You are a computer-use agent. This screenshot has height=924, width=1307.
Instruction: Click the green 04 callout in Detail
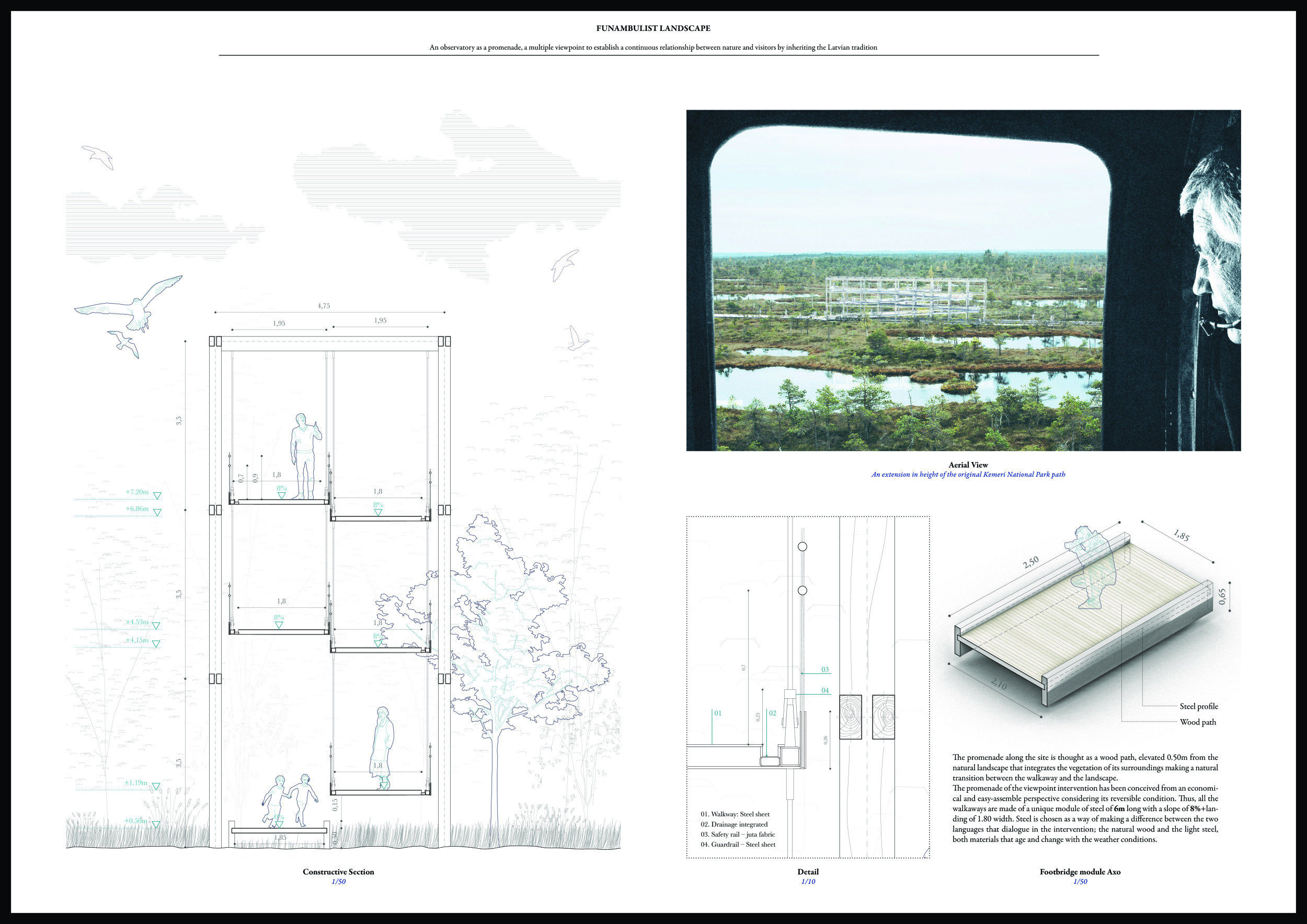tap(825, 690)
